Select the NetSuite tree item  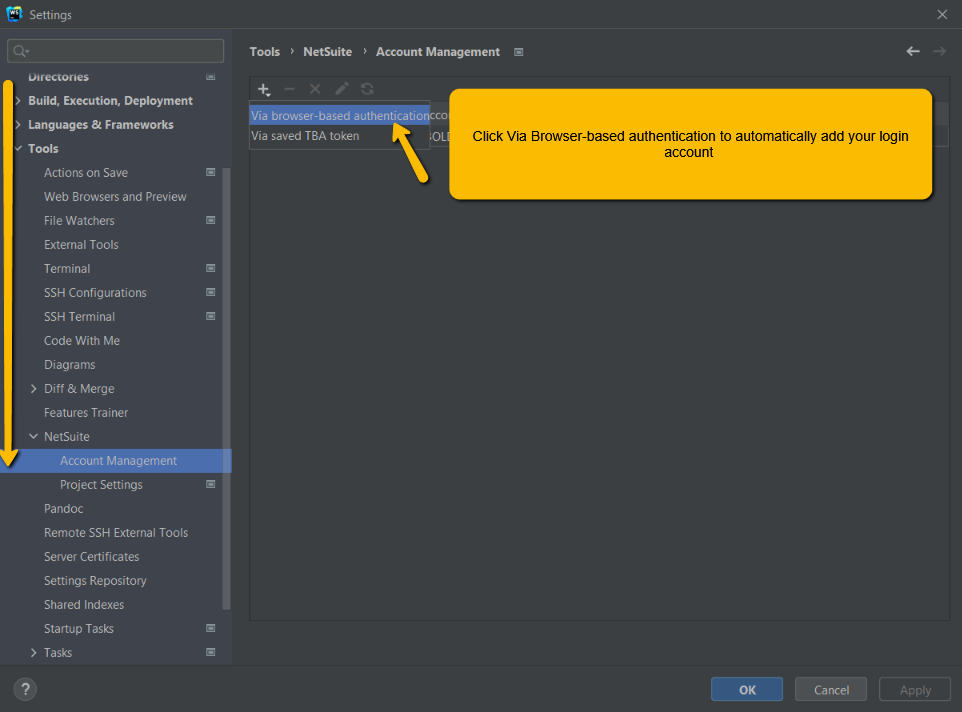point(66,437)
